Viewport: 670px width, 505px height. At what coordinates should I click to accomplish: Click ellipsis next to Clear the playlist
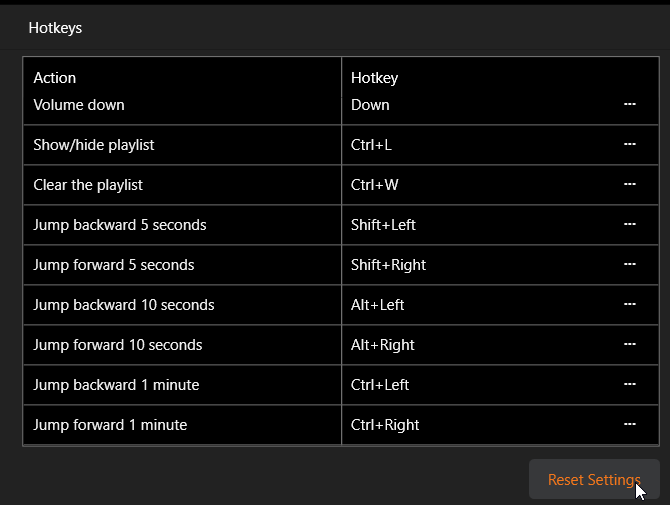(x=630, y=185)
